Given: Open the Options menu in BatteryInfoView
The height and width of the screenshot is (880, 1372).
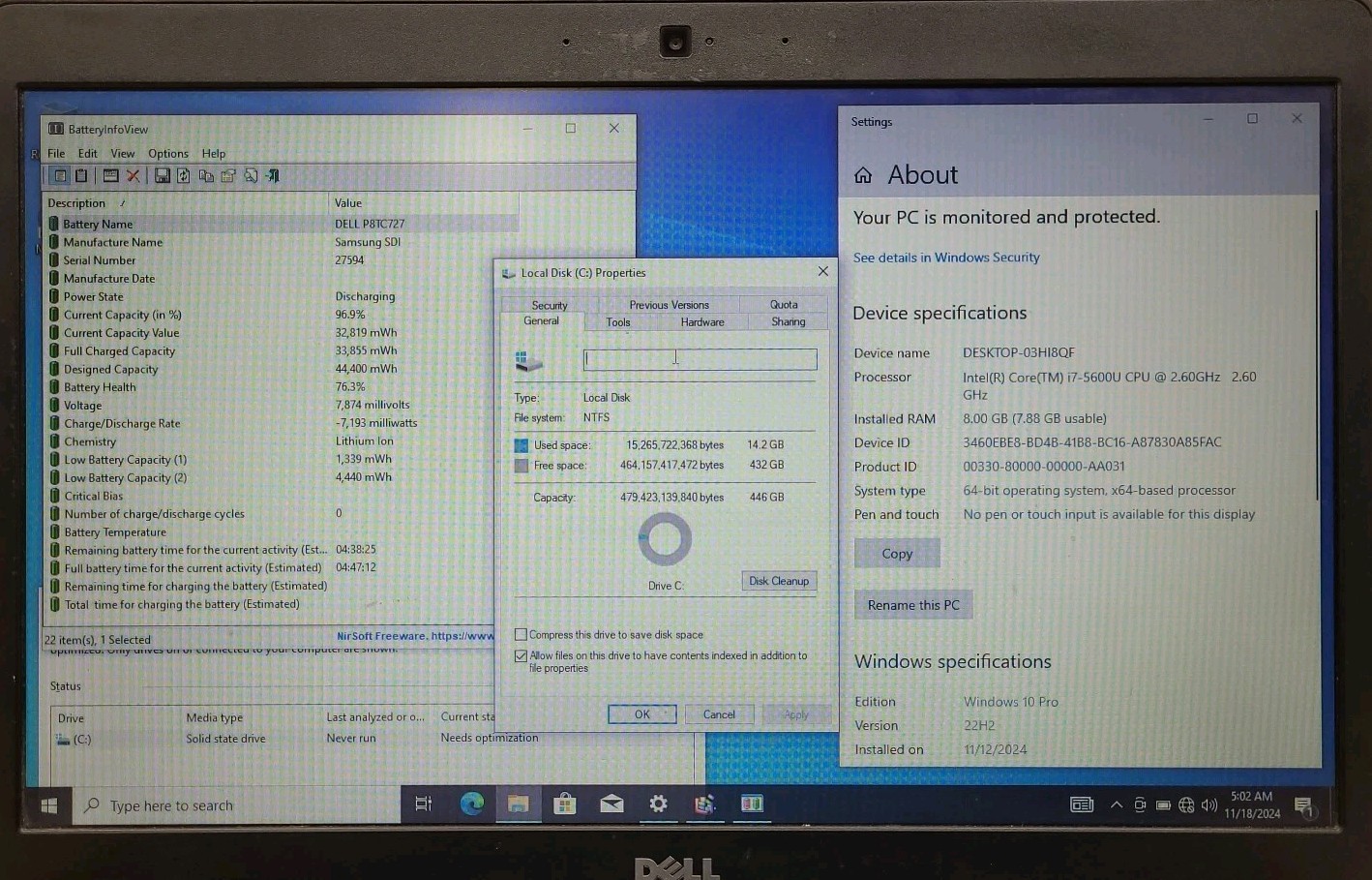Looking at the screenshot, I should tap(168, 154).
